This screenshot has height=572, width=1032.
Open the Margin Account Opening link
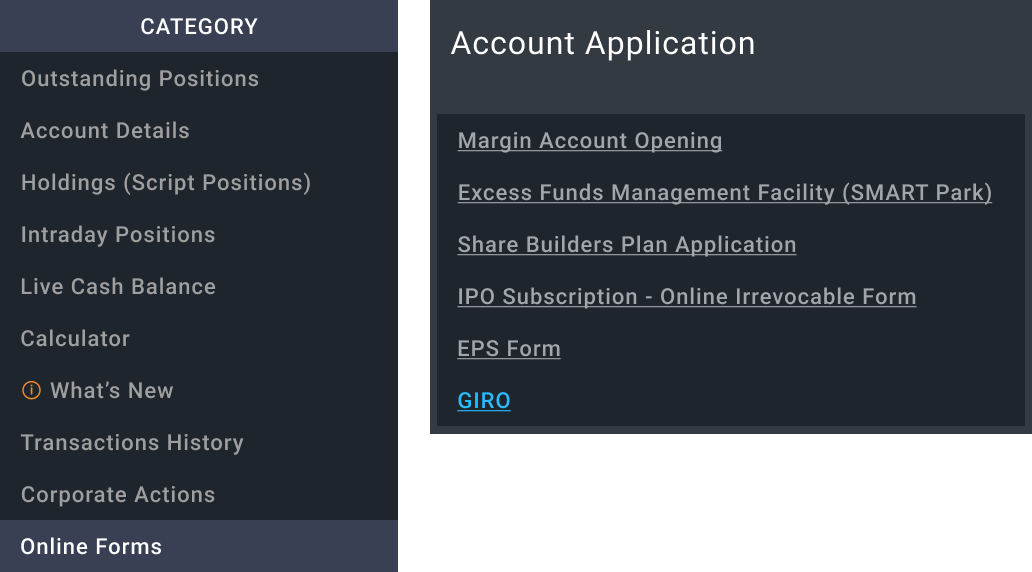tap(590, 141)
